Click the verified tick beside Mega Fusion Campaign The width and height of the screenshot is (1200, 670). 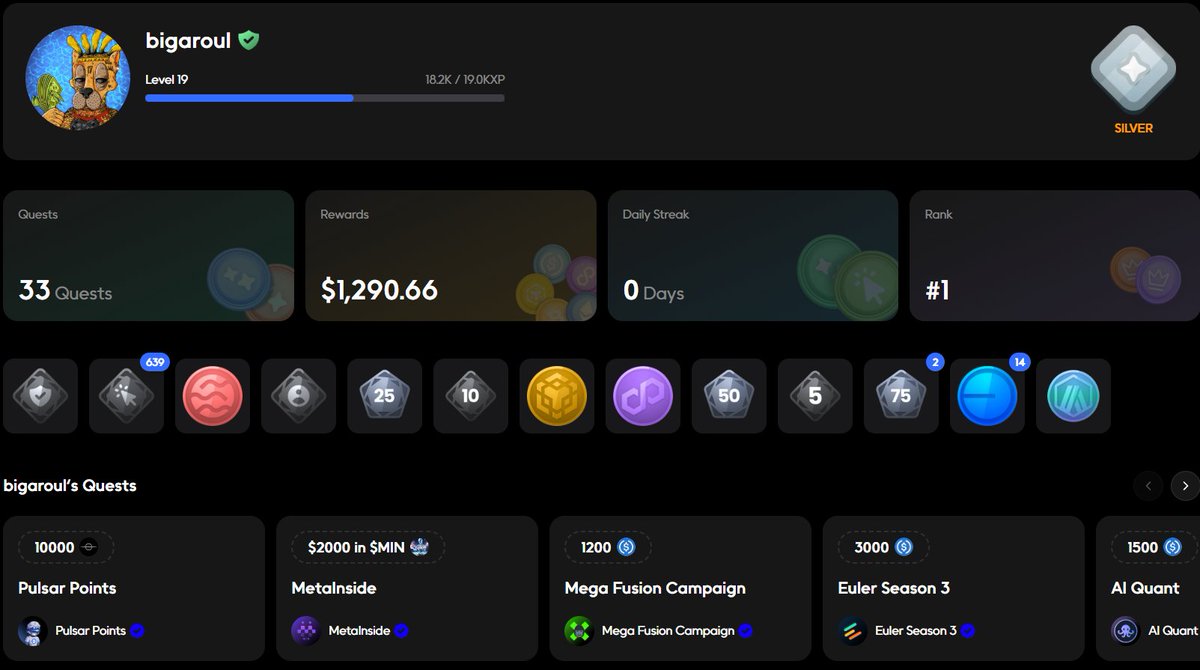click(745, 631)
